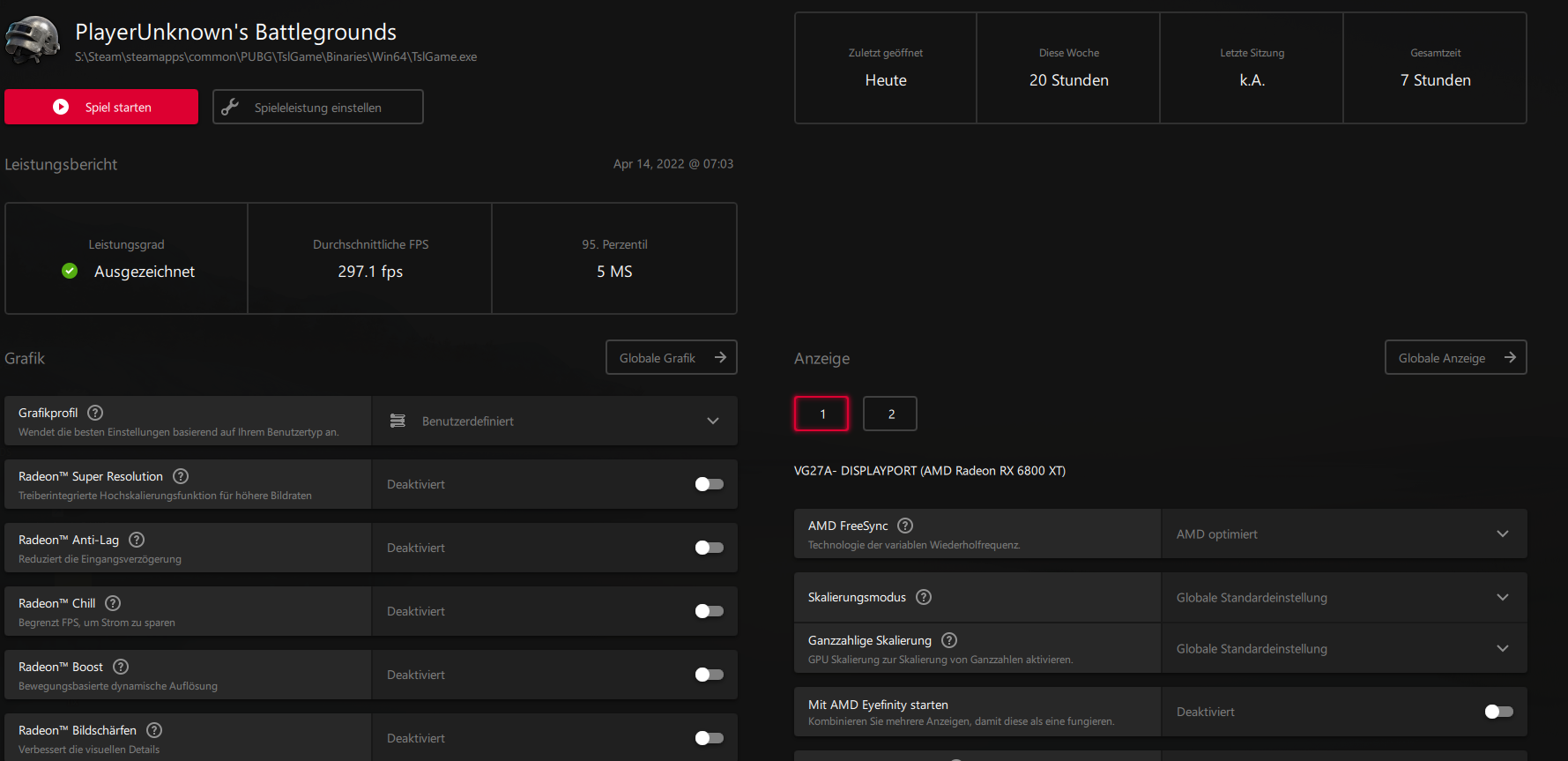The image size is (1568, 761).
Task: Open help icon for Radeon Chill
Action: click(x=113, y=603)
